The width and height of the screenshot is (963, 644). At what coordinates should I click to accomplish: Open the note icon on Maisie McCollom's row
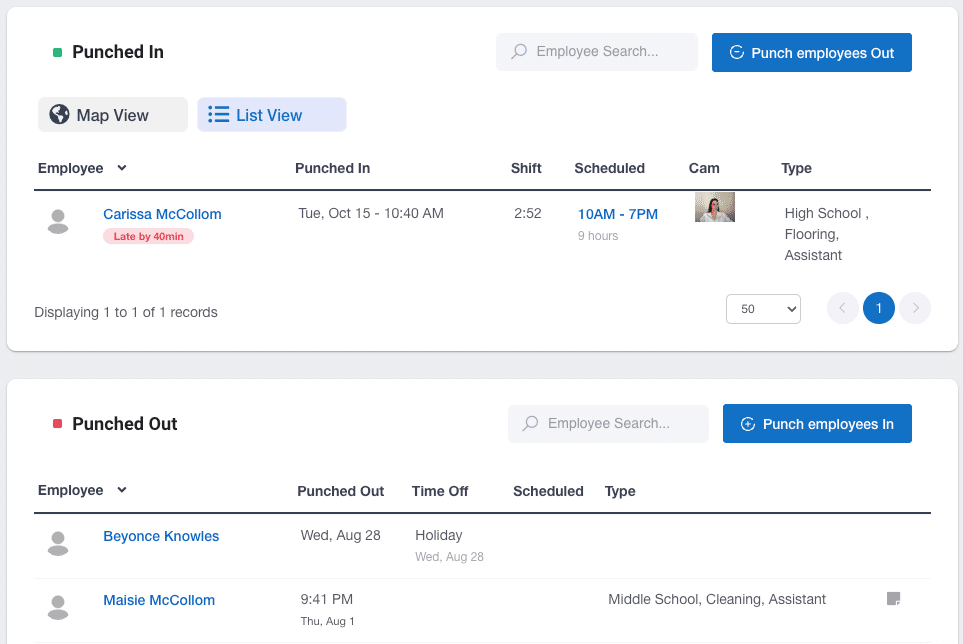tap(894, 599)
